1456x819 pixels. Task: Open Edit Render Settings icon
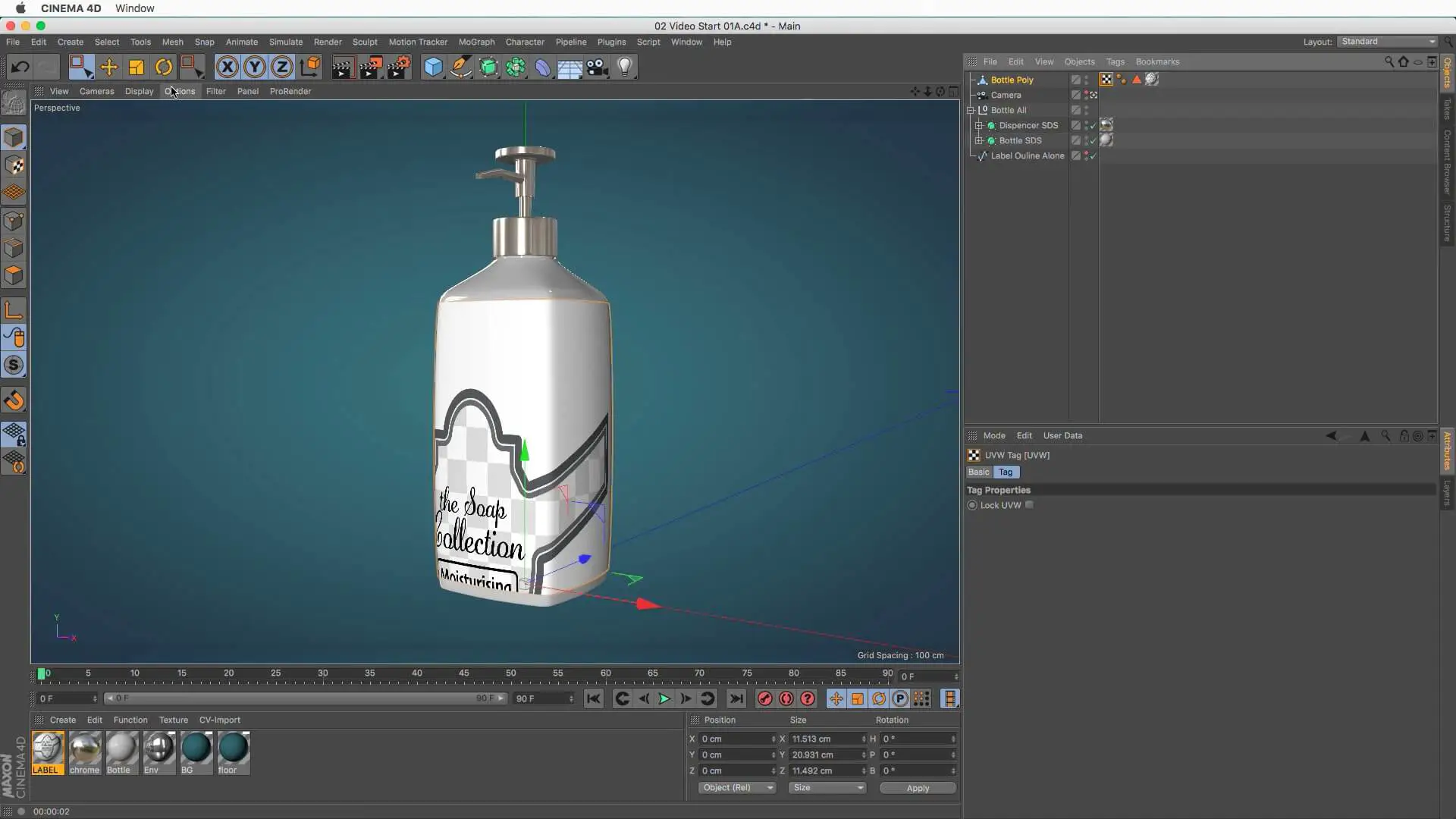click(399, 67)
